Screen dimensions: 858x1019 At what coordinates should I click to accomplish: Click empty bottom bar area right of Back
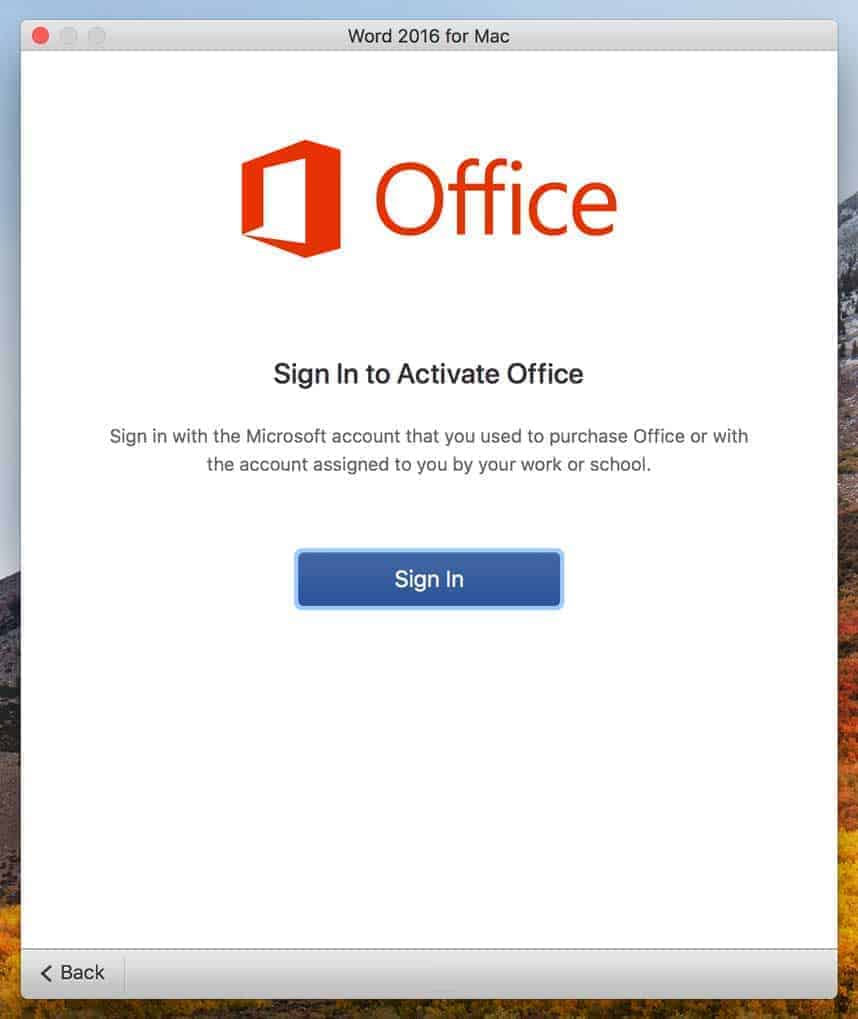[x=481, y=973]
